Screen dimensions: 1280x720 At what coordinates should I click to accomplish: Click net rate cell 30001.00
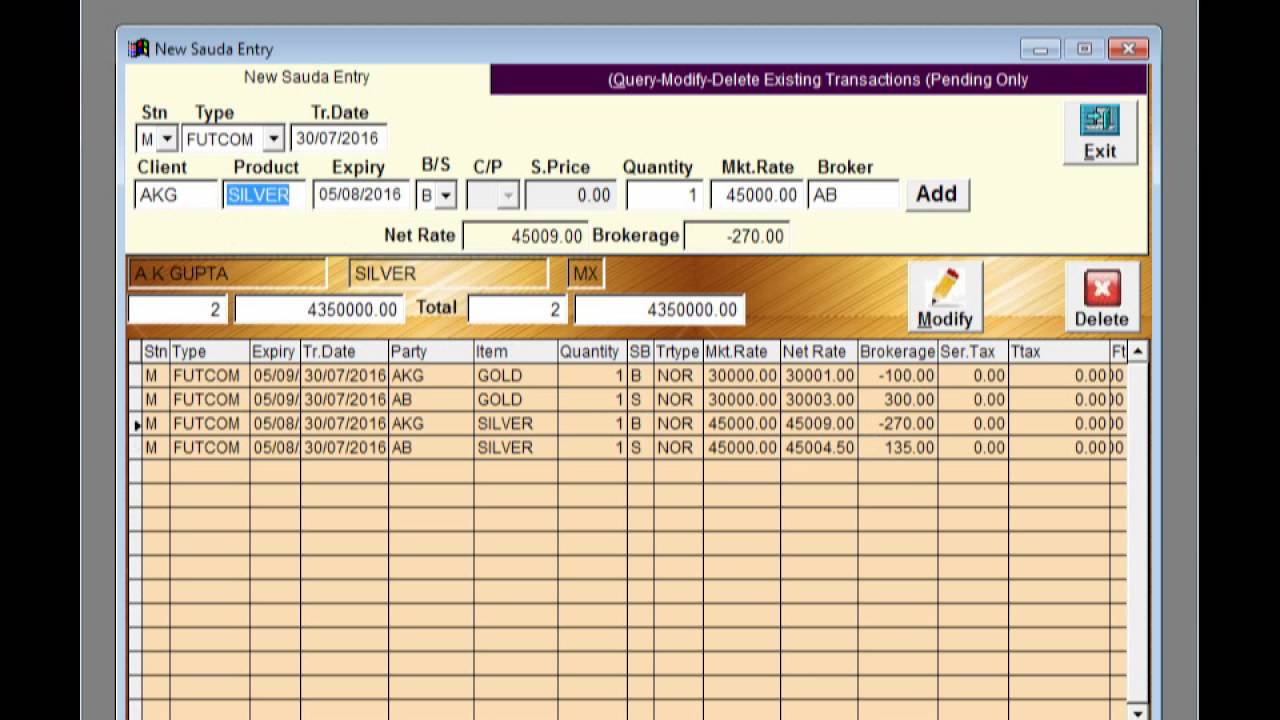pyautogui.click(x=819, y=376)
